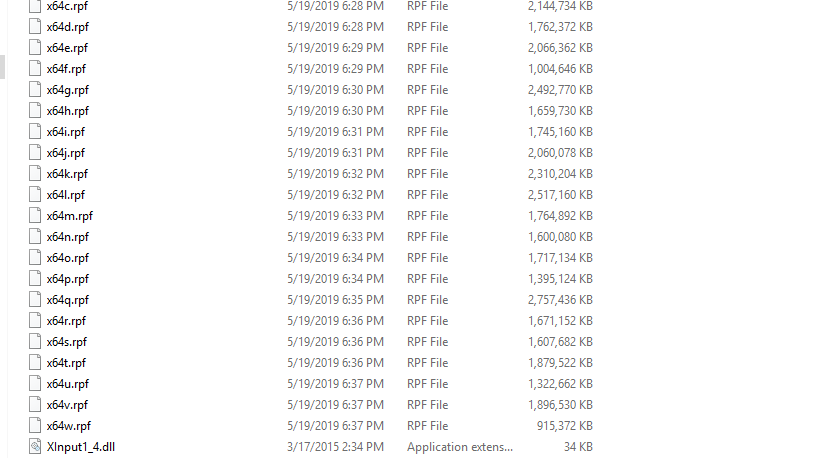Select the x64n.rpf file name
The image size is (820, 471).
pyautogui.click(x=67, y=237)
